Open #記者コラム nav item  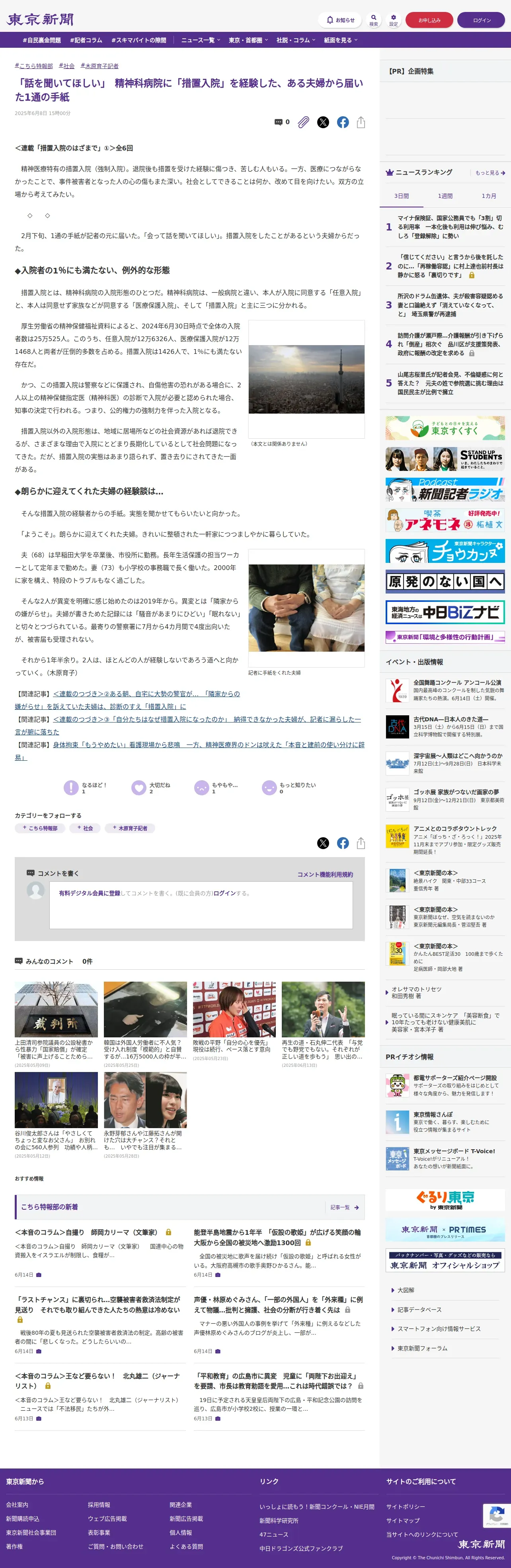(86, 40)
